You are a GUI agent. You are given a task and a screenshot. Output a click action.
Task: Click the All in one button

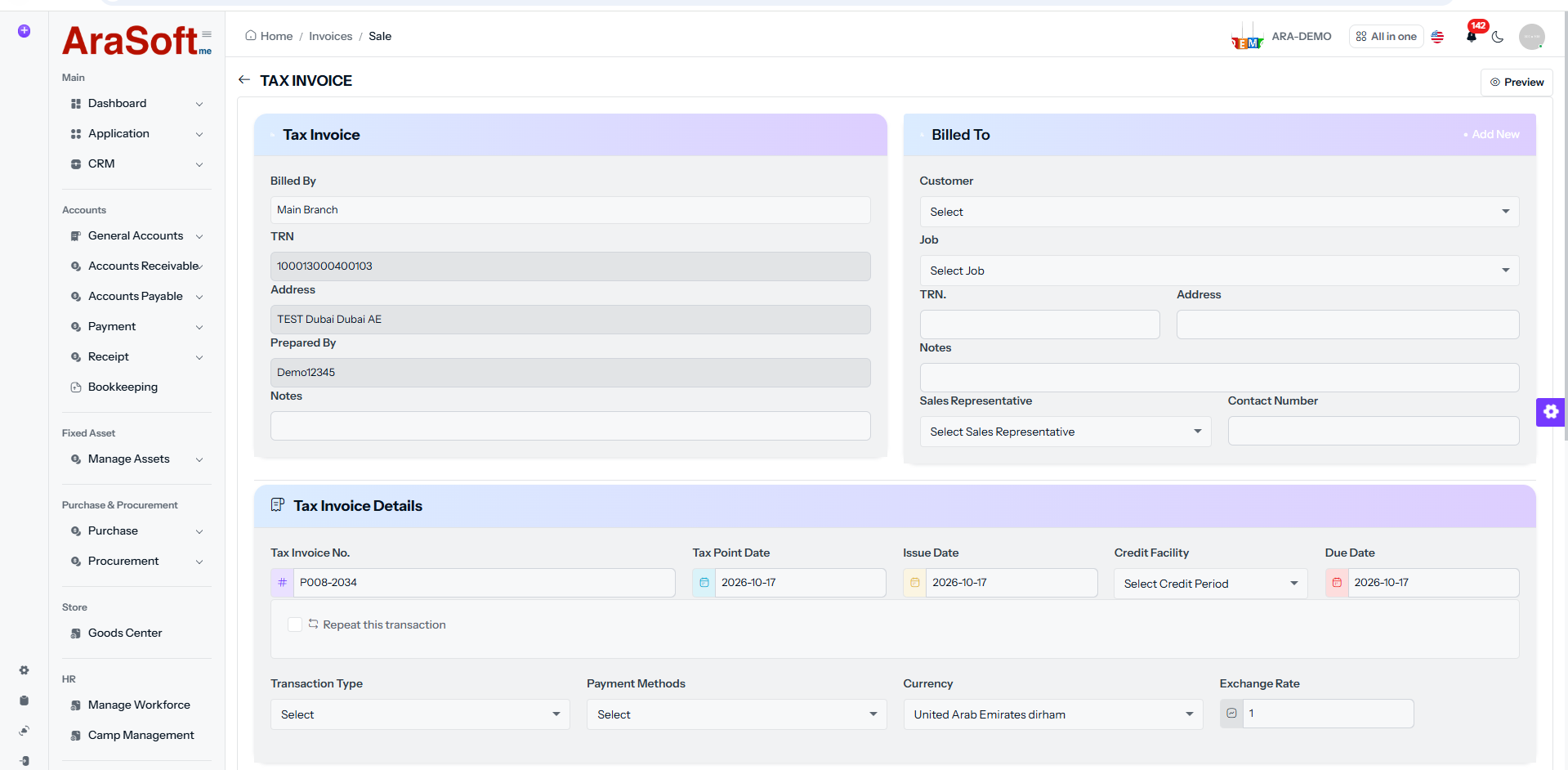pyautogui.click(x=1386, y=37)
